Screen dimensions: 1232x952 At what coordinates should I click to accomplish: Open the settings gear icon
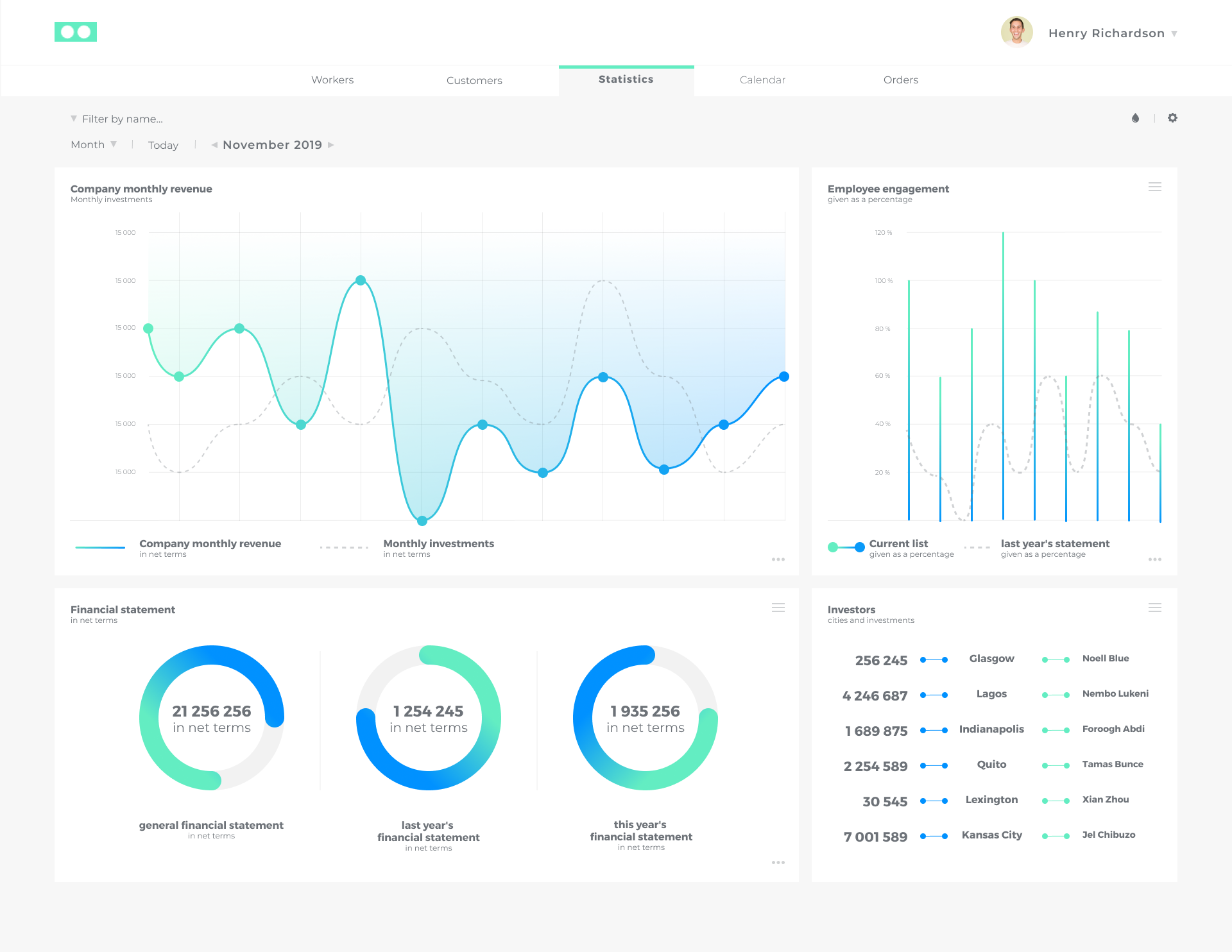tap(1172, 118)
